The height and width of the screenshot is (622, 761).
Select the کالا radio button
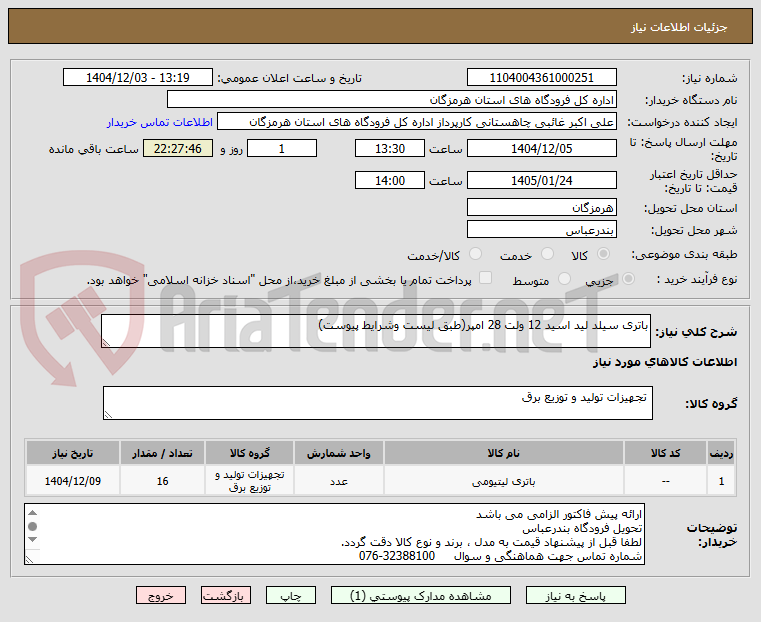[604, 254]
